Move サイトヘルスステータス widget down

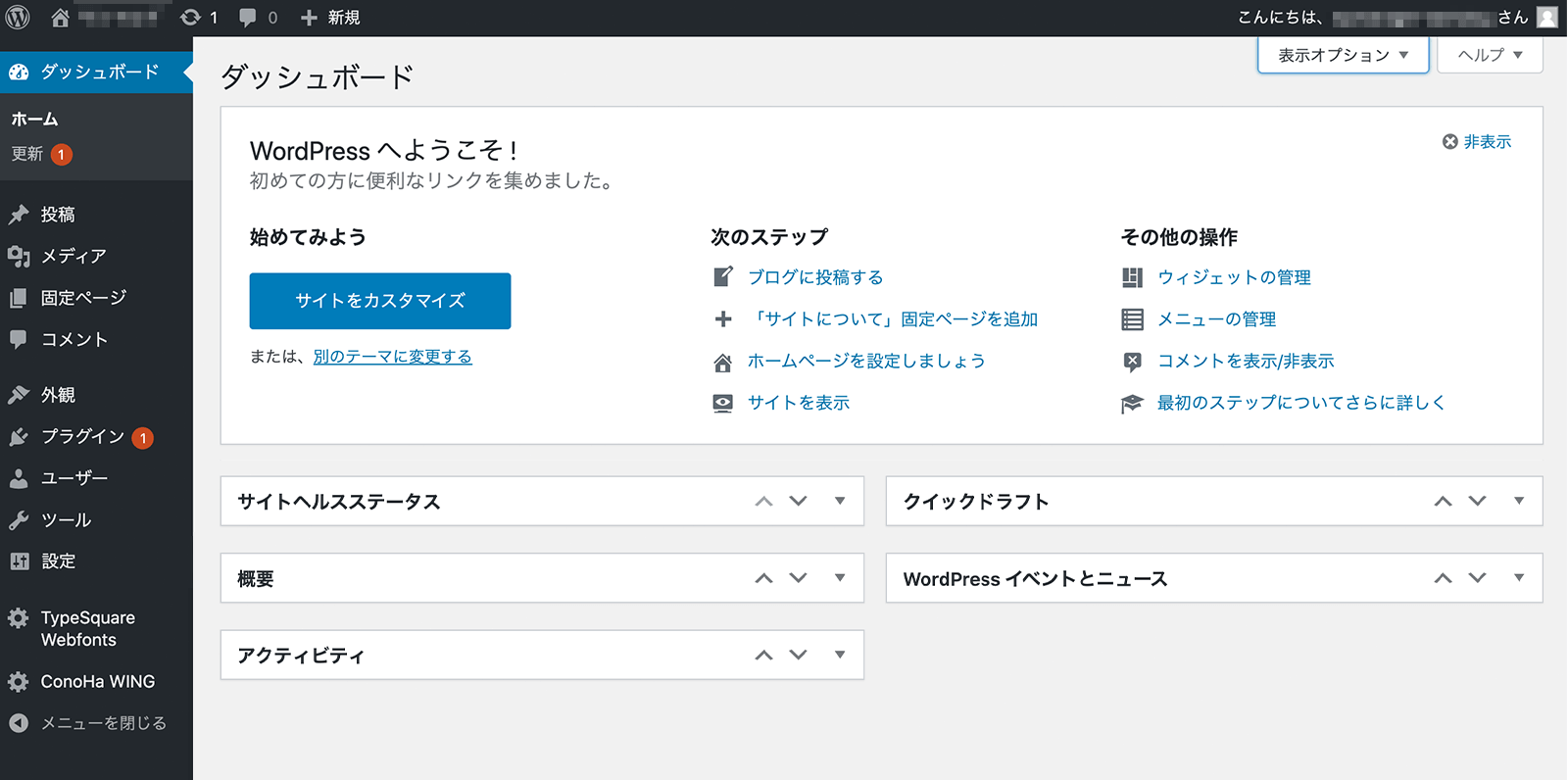click(x=799, y=501)
